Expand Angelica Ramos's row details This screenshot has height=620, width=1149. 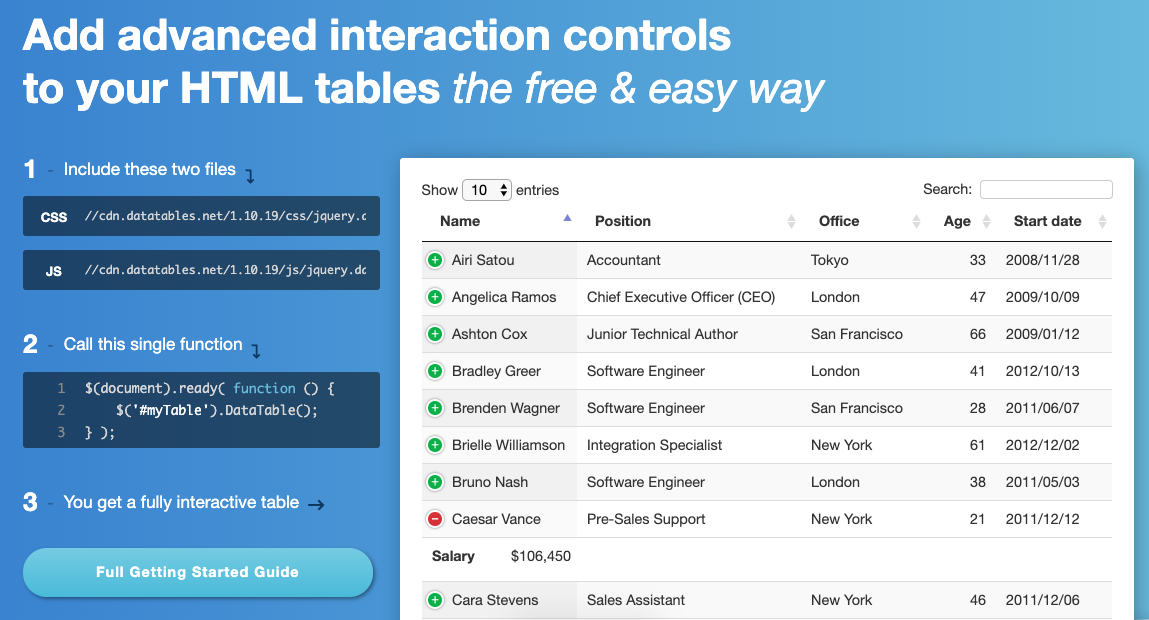(x=435, y=296)
